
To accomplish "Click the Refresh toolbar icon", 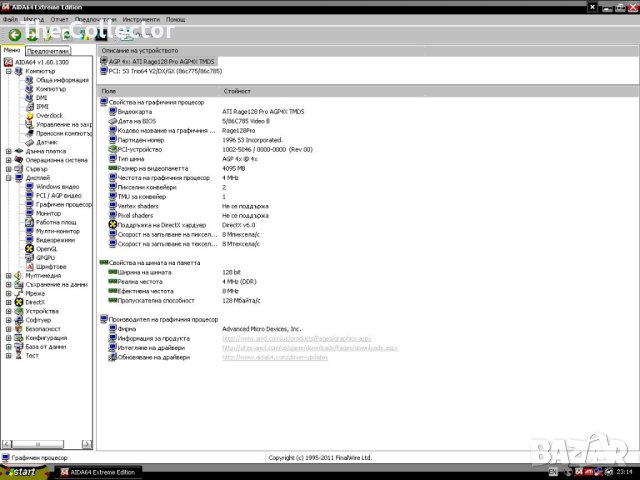I will 67,35.
